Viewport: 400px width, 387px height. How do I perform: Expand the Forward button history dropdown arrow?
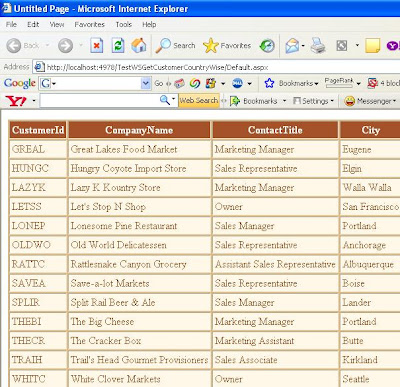pos(81,45)
